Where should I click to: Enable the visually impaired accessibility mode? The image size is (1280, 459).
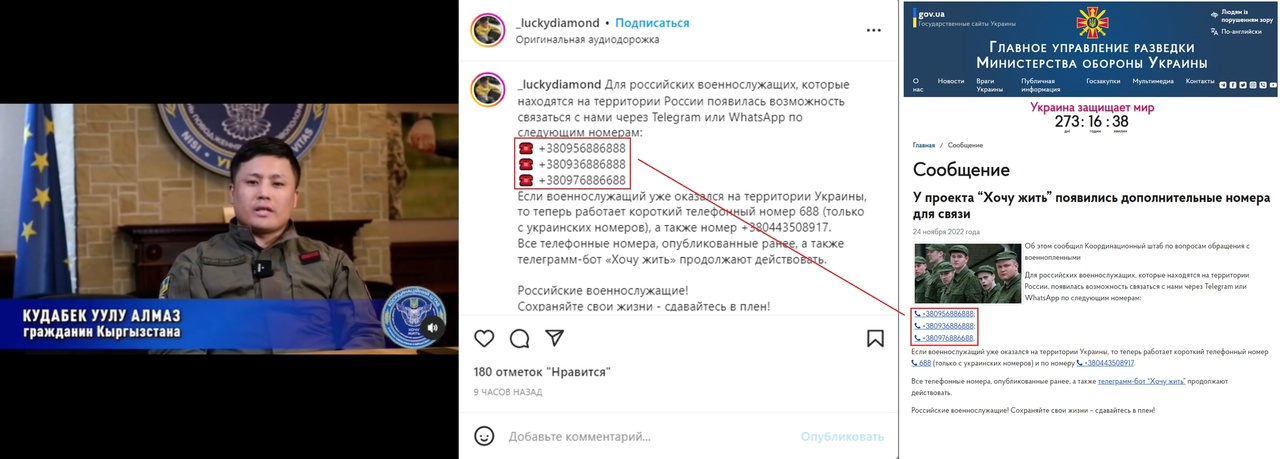click(x=1242, y=16)
